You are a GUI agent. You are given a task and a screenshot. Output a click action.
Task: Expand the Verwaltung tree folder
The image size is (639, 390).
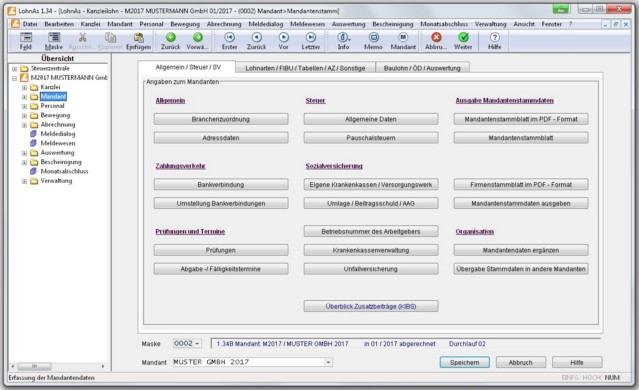click(x=24, y=181)
